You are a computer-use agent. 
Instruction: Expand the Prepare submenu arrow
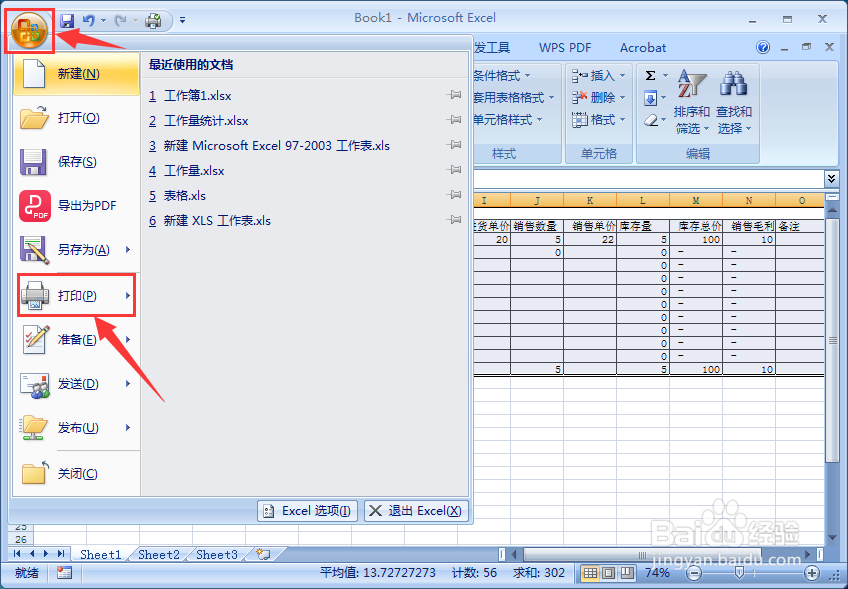(x=128, y=340)
